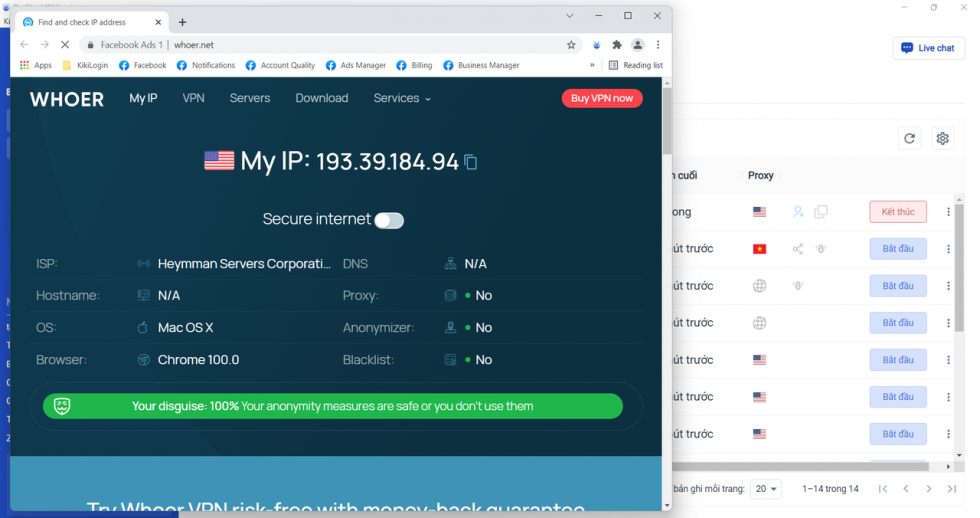The width and height of the screenshot is (980, 518).
Task: Open the Account Quality bookmark
Action: (x=281, y=65)
